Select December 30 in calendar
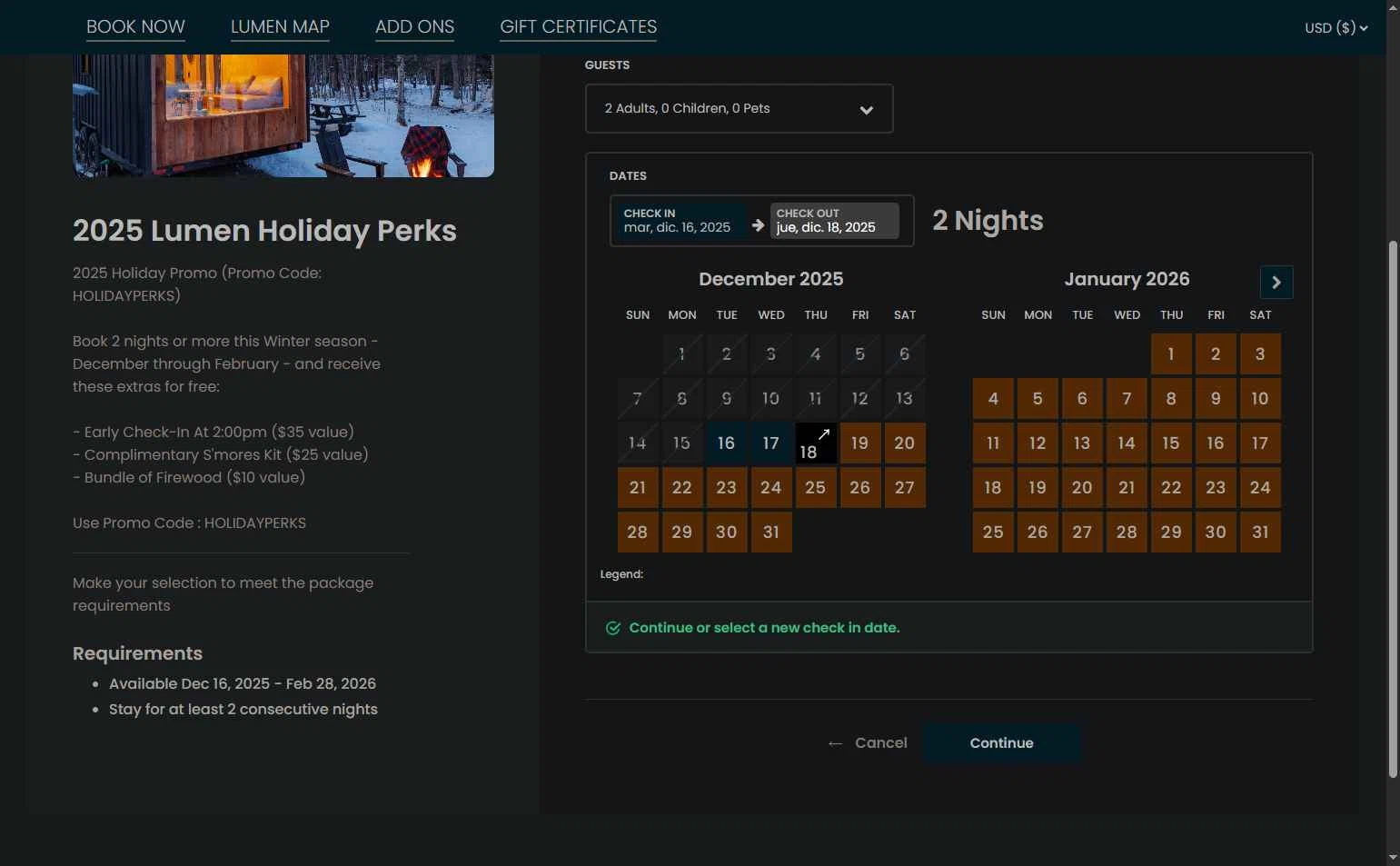The width and height of the screenshot is (1400, 866). [x=726, y=533]
